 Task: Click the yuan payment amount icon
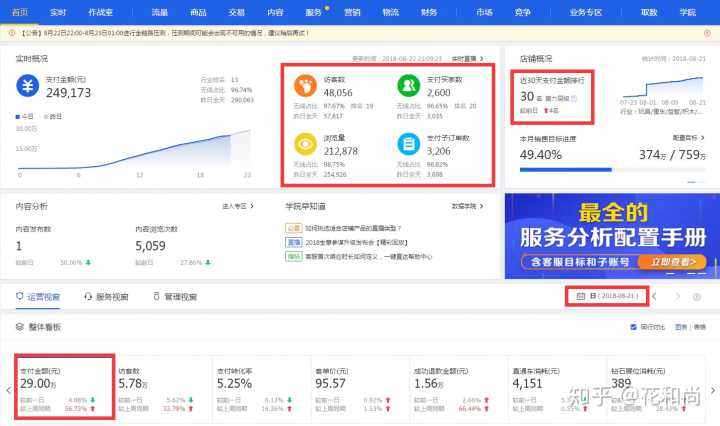click(28, 87)
